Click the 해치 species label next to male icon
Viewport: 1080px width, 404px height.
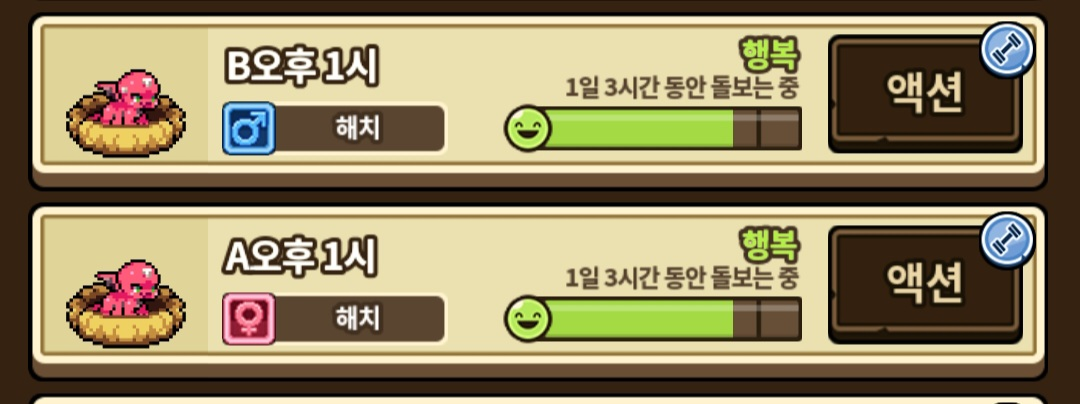pyautogui.click(x=358, y=128)
